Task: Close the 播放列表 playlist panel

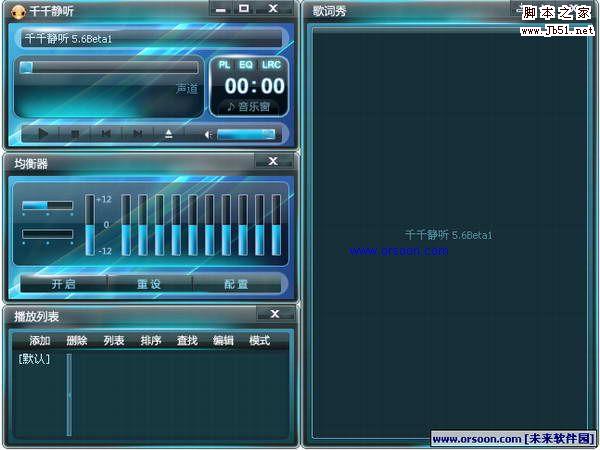Action: (275, 314)
